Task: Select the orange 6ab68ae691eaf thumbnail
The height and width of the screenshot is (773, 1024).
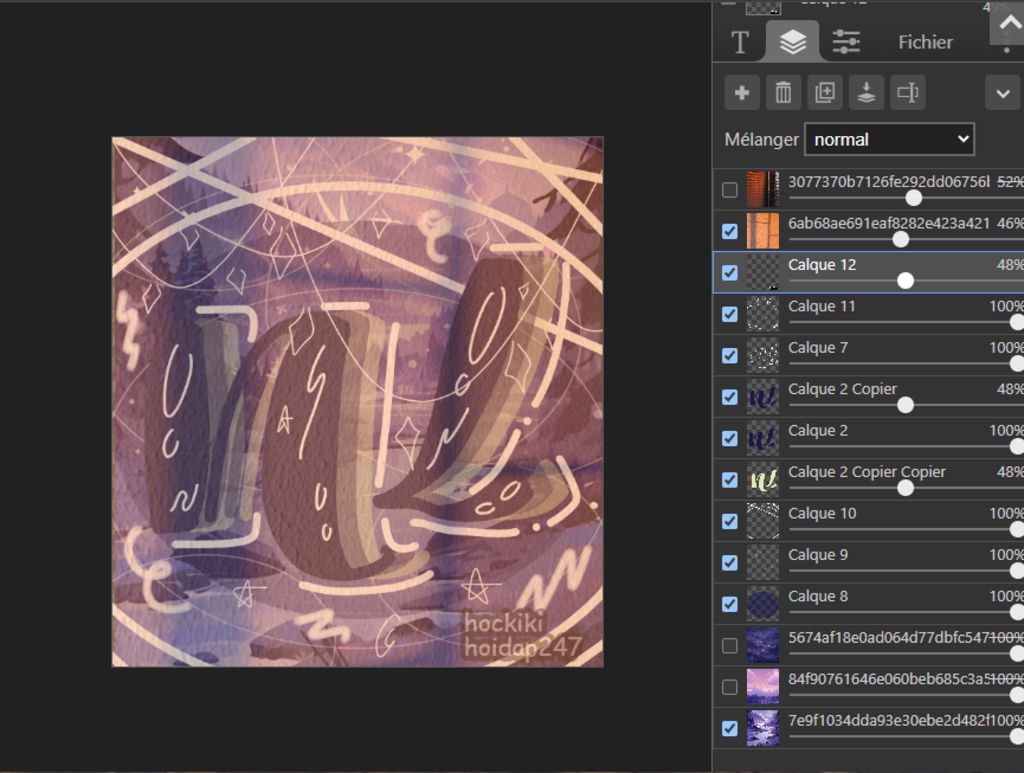Action: 763,231
